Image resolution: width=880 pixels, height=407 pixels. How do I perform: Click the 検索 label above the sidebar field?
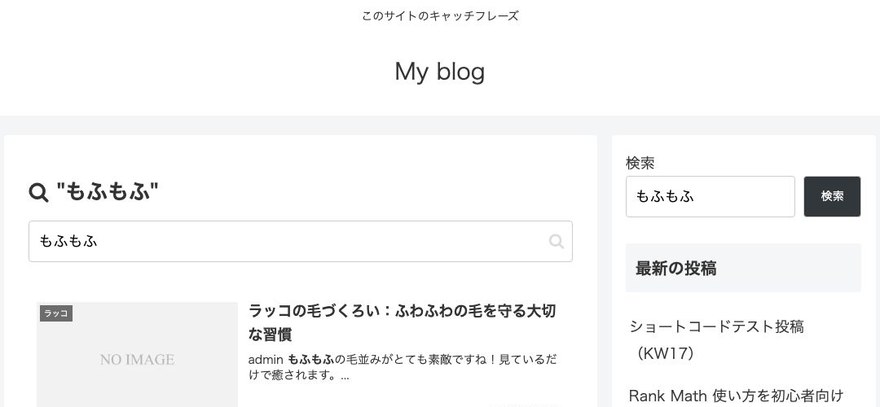pos(640,163)
